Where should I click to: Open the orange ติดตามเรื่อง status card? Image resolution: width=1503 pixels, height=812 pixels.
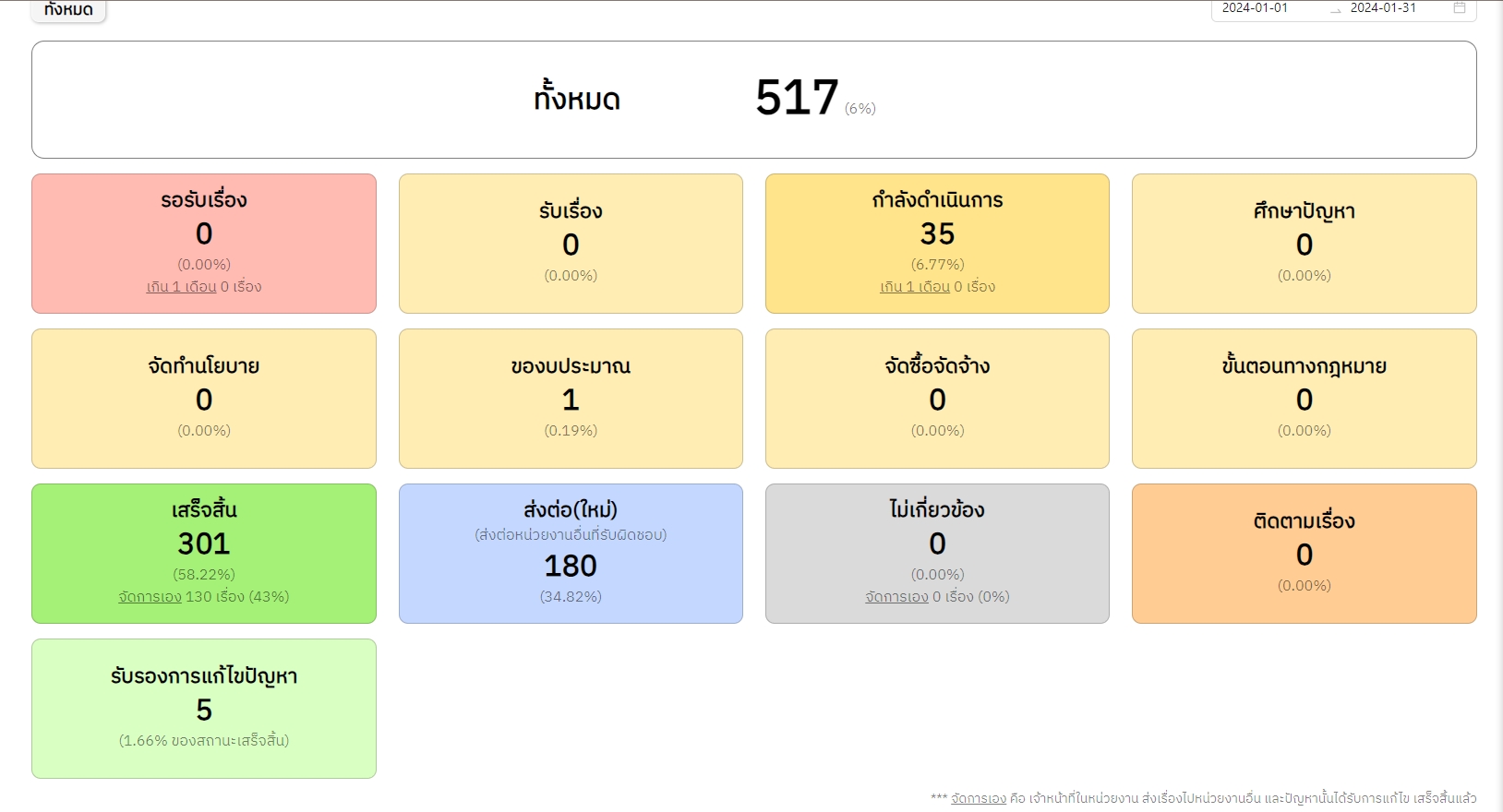(x=1304, y=553)
